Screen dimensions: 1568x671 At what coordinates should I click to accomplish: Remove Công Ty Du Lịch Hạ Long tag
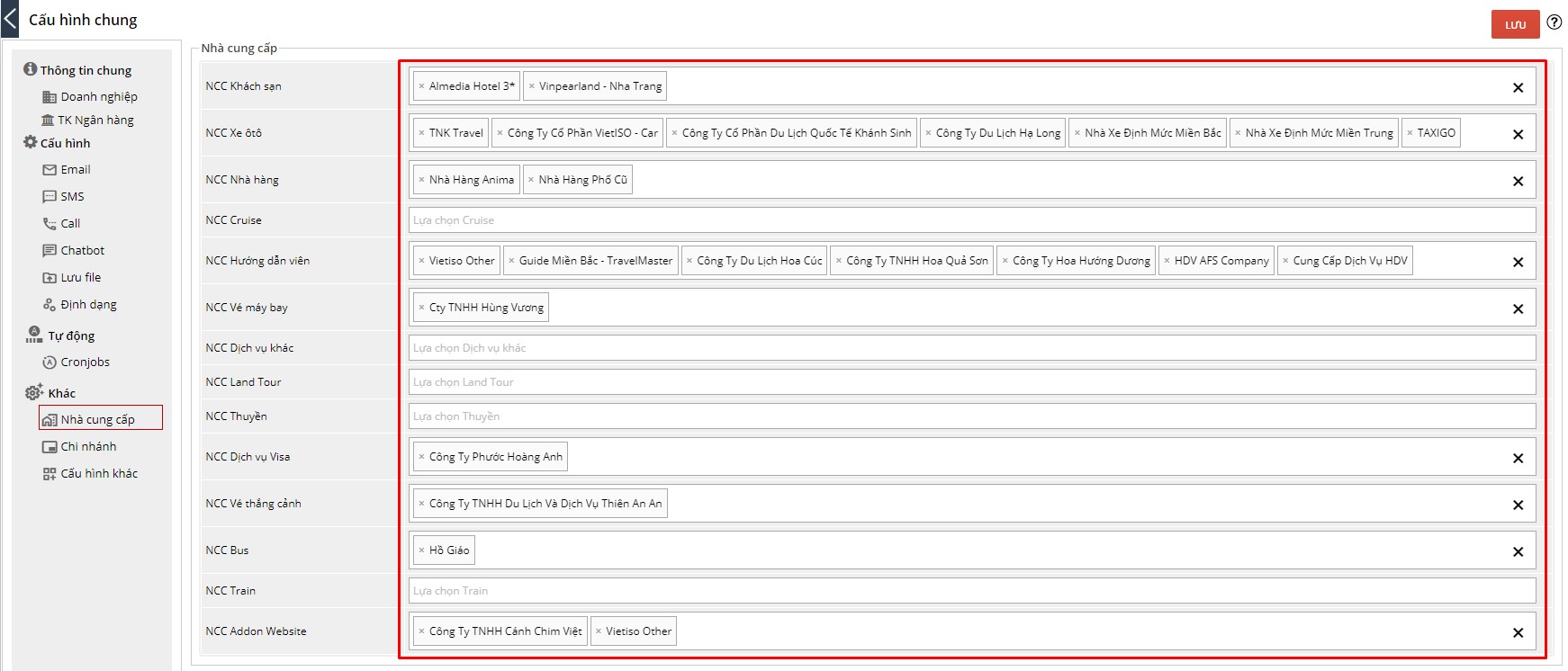(928, 133)
